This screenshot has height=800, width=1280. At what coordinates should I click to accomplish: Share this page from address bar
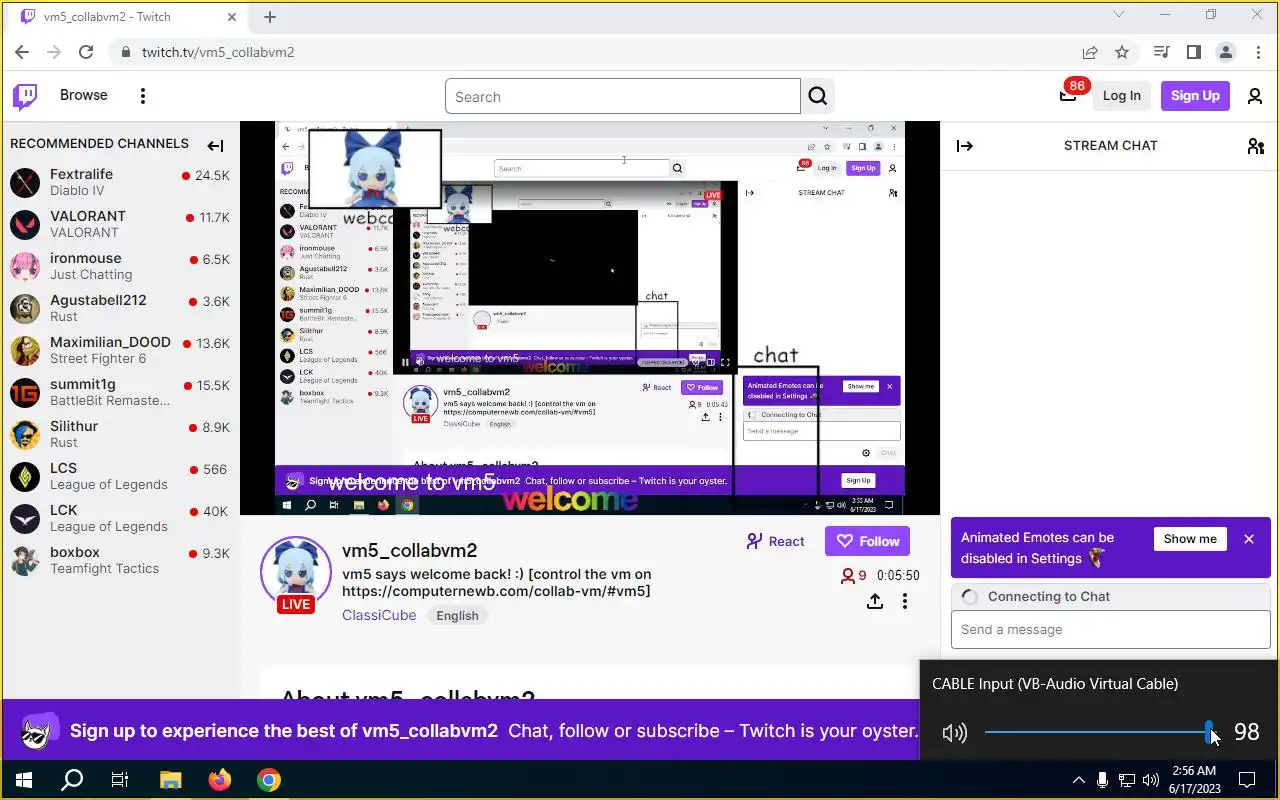[1090, 52]
